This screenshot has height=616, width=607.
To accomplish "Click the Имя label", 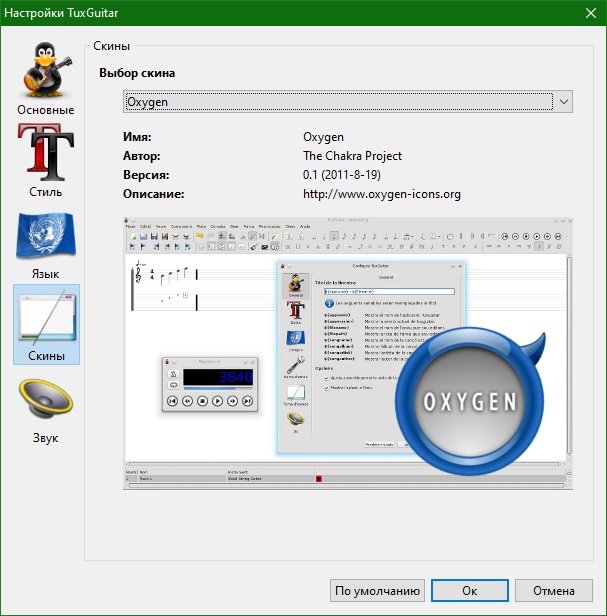I will click(137, 137).
